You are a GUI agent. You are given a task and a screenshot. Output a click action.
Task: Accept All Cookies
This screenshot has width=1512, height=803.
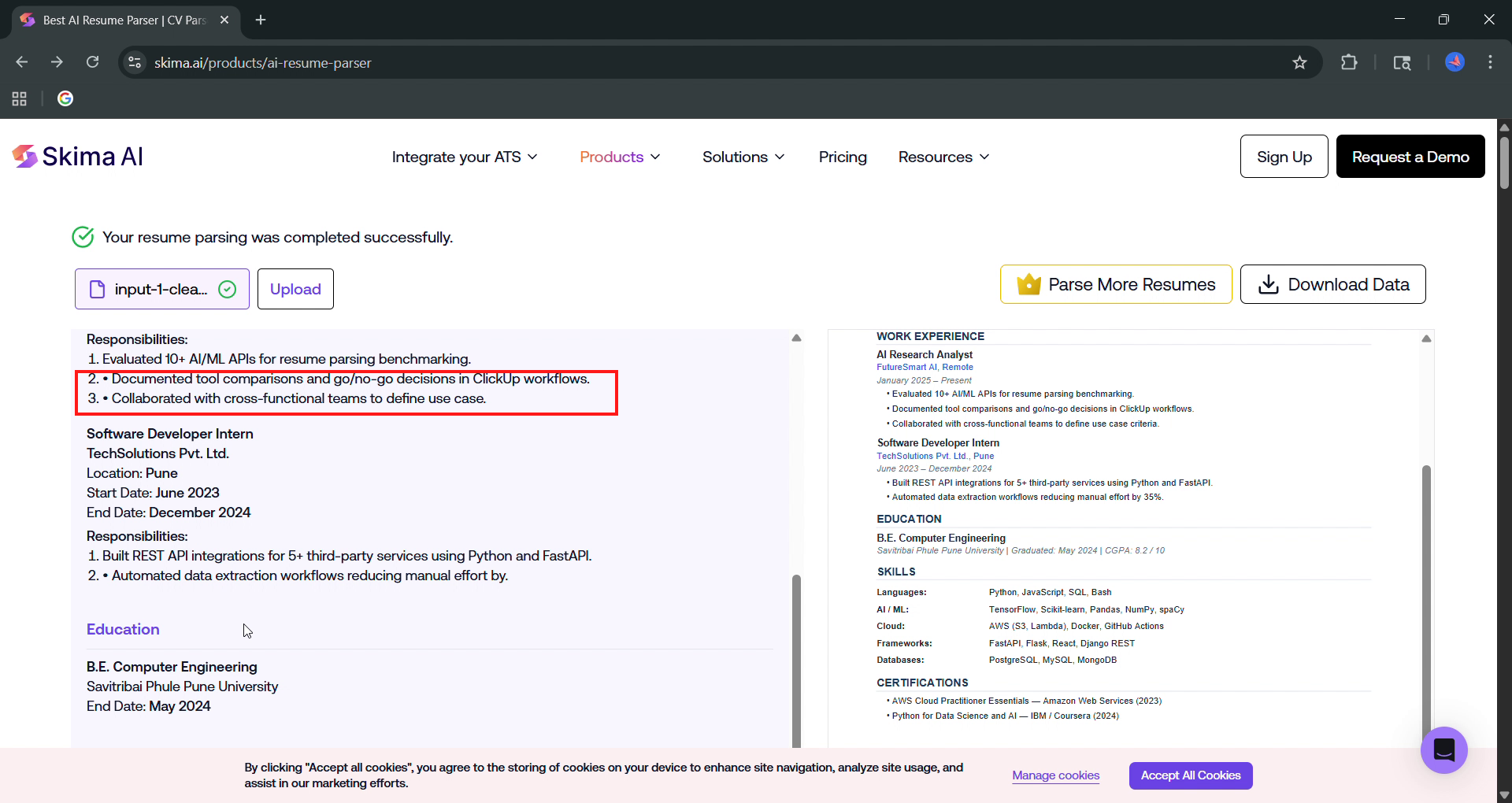coord(1191,775)
